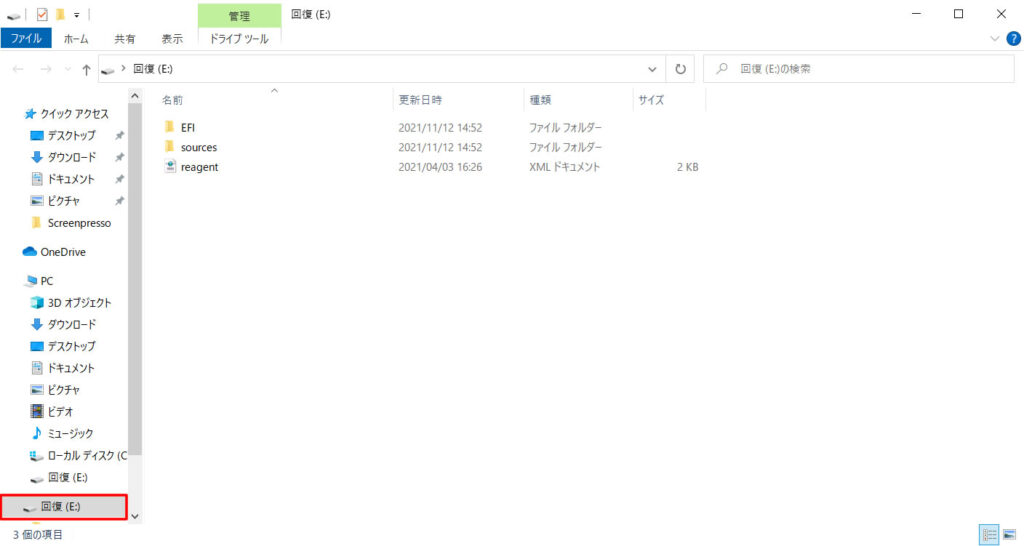Click the navigation pane scrollbar thumb

coord(135,280)
